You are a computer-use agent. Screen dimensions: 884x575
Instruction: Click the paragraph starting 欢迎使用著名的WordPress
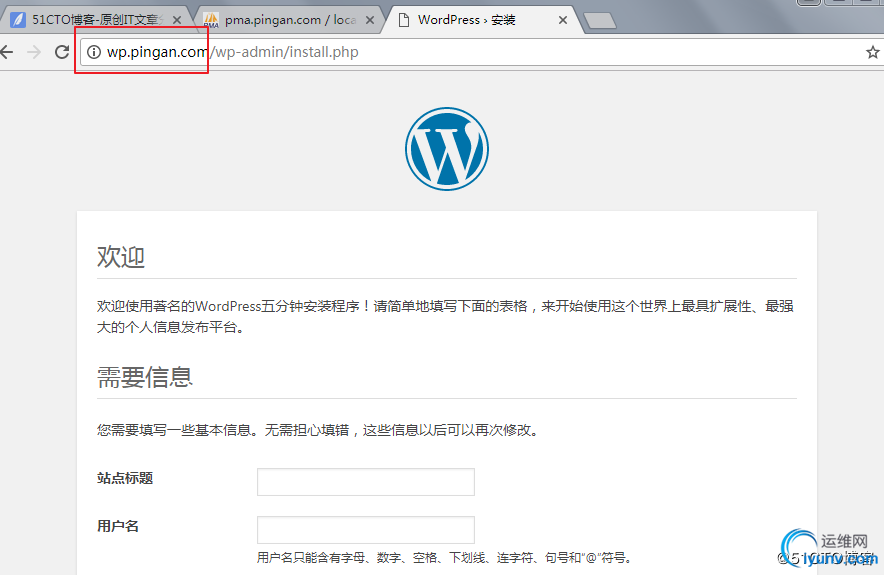pyautogui.click(x=445, y=316)
